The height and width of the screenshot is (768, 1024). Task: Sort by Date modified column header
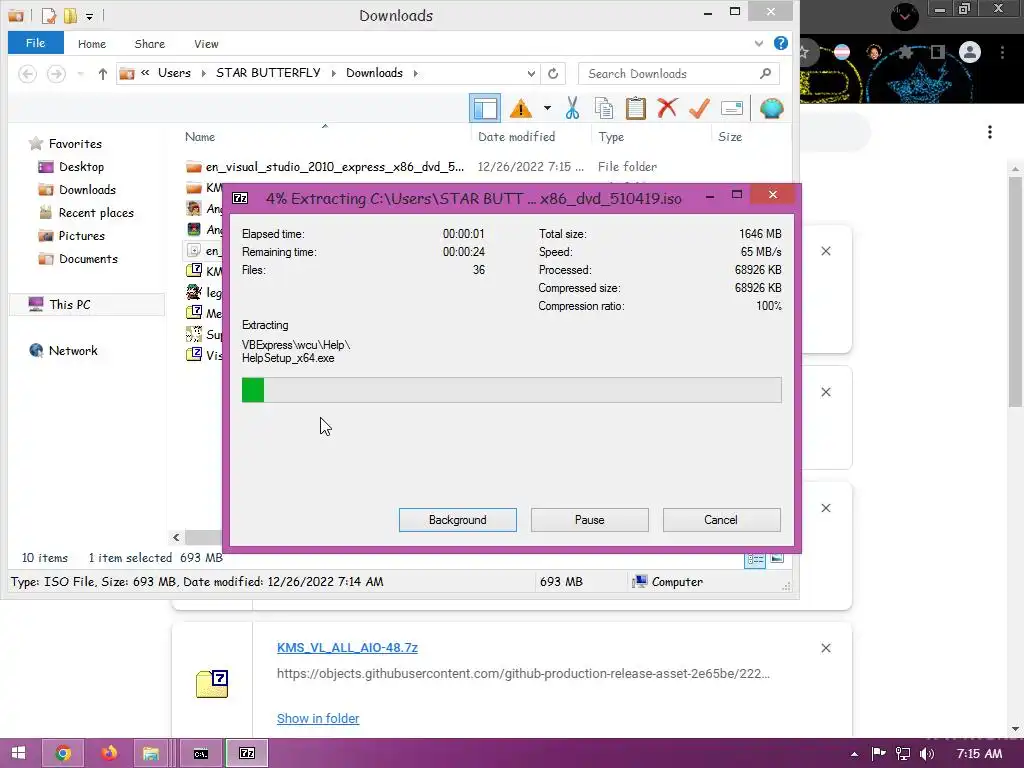click(516, 136)
